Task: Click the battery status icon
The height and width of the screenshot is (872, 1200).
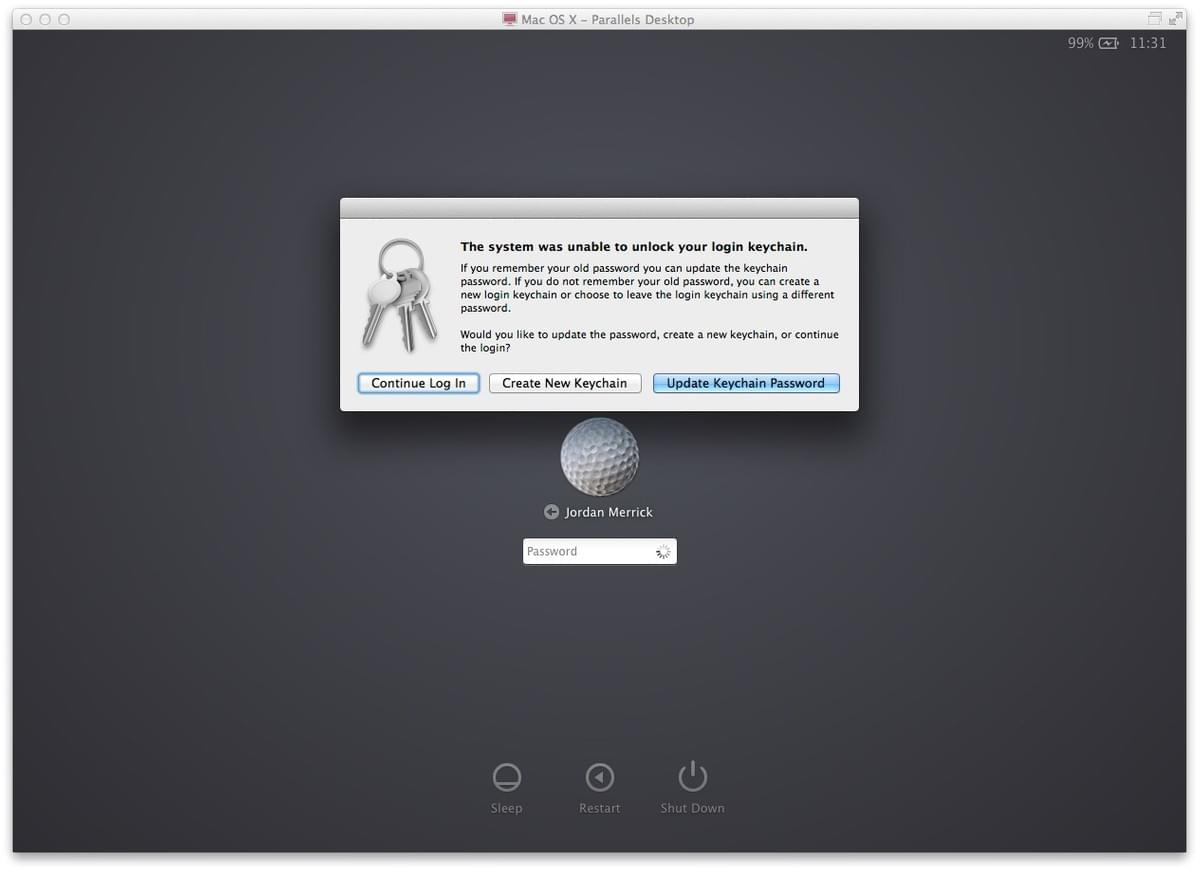Action: 1109,43
